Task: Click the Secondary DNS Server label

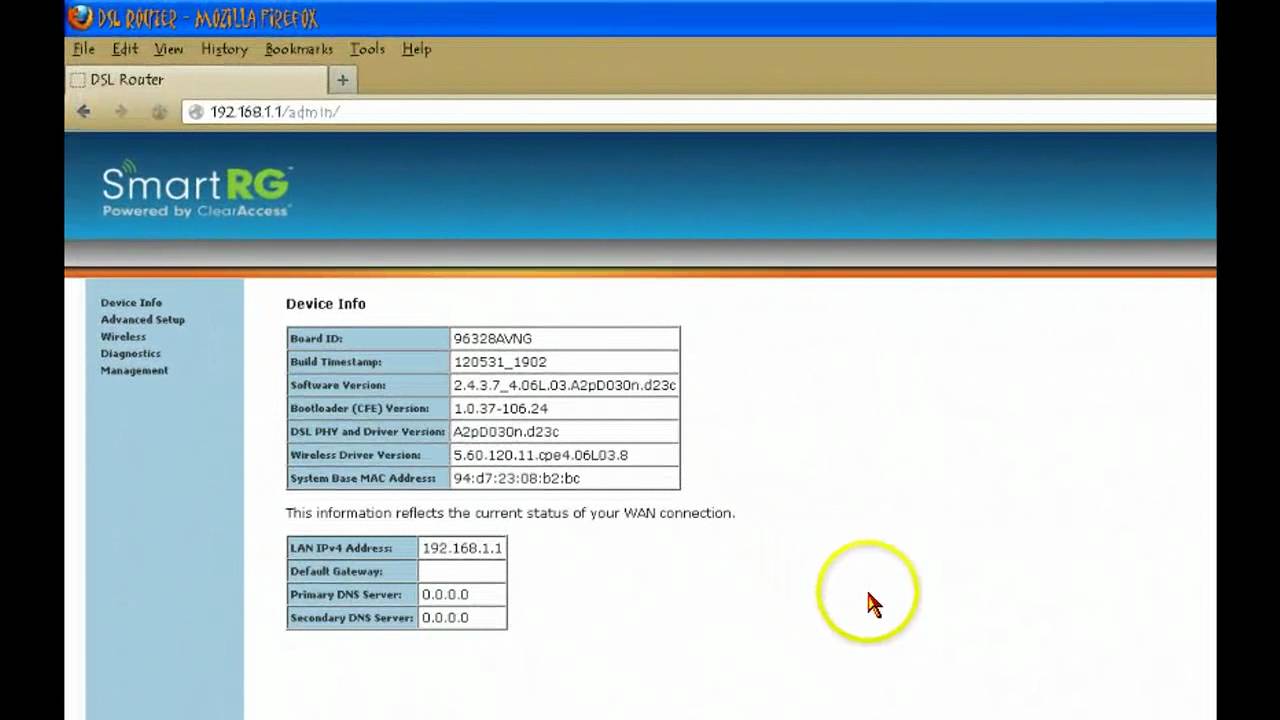Action: click(x=352, y=618)
